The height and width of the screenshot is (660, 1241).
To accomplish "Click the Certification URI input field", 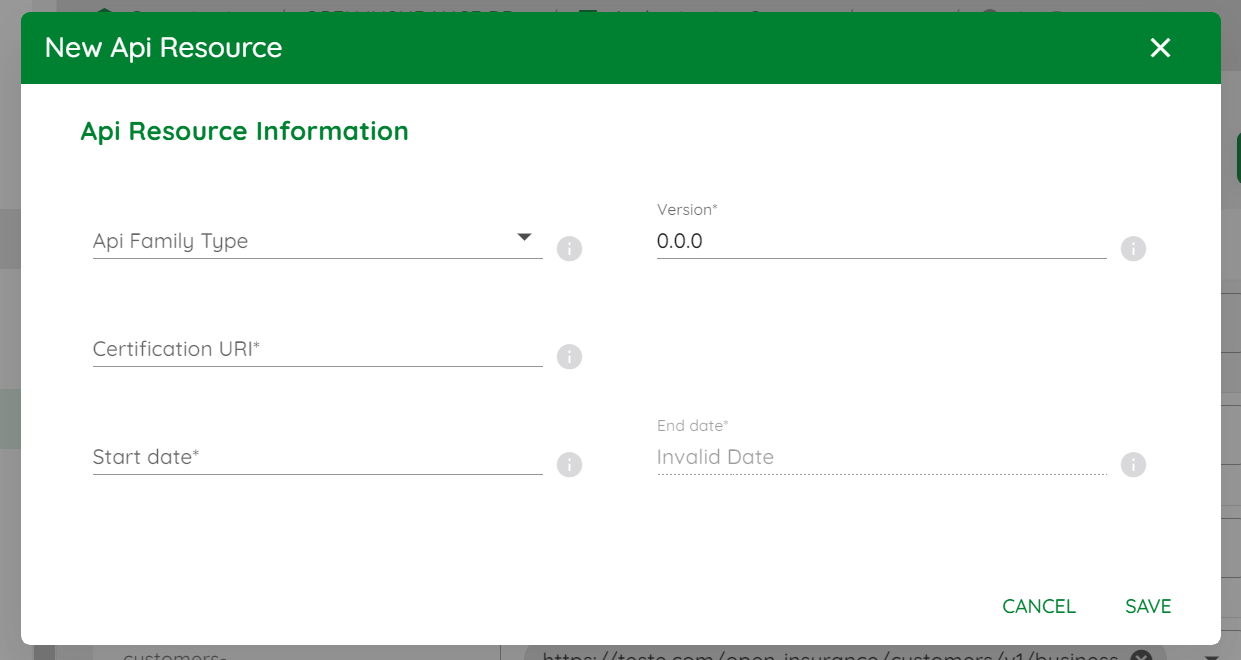I will click(x=318, y=349).
